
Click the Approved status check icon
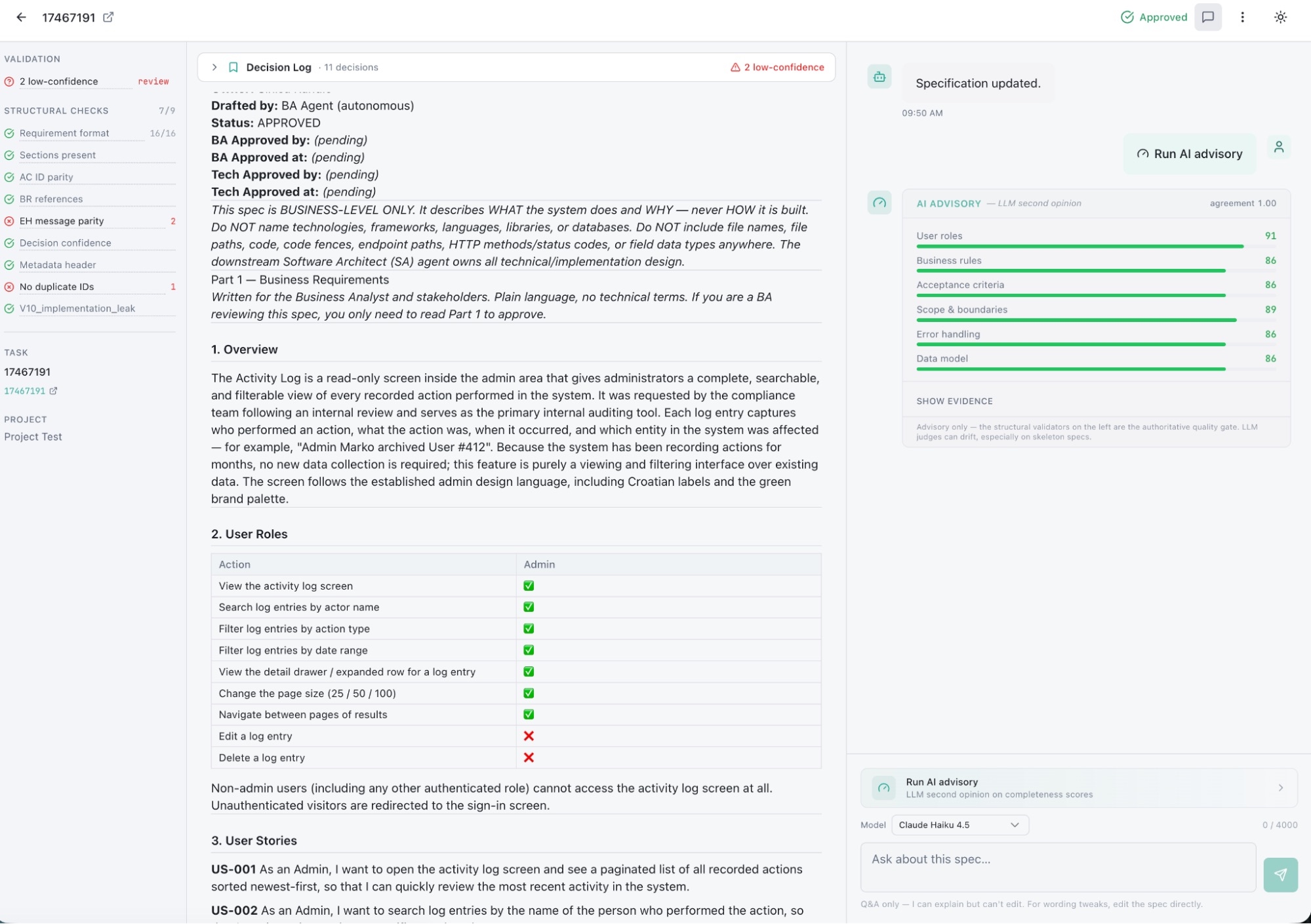pyautogui.click(x=1127, y=18)
